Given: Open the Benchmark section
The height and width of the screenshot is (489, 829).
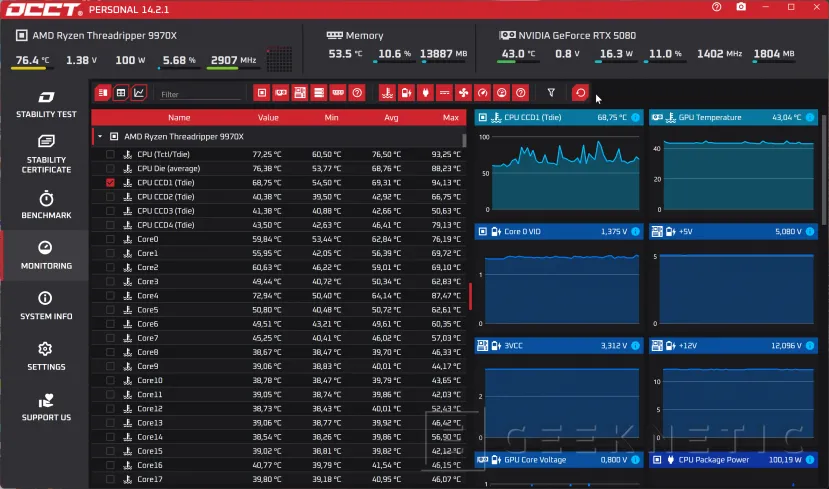Looking at the screenshot, I should (46, 205).
